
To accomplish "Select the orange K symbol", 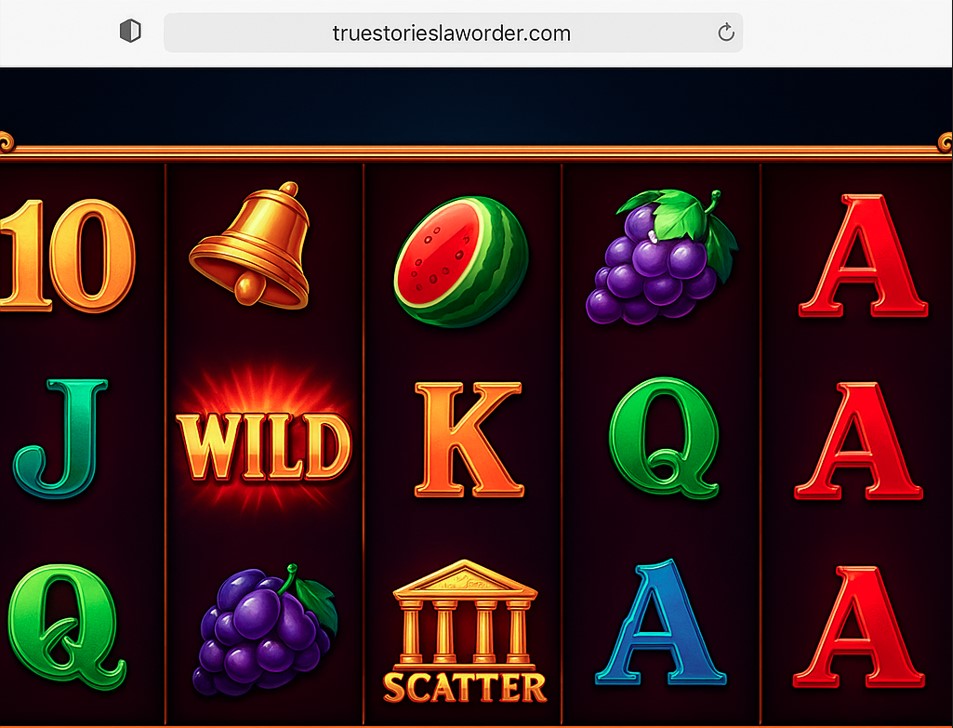I will pyautogui.click(x=469, y=439).
